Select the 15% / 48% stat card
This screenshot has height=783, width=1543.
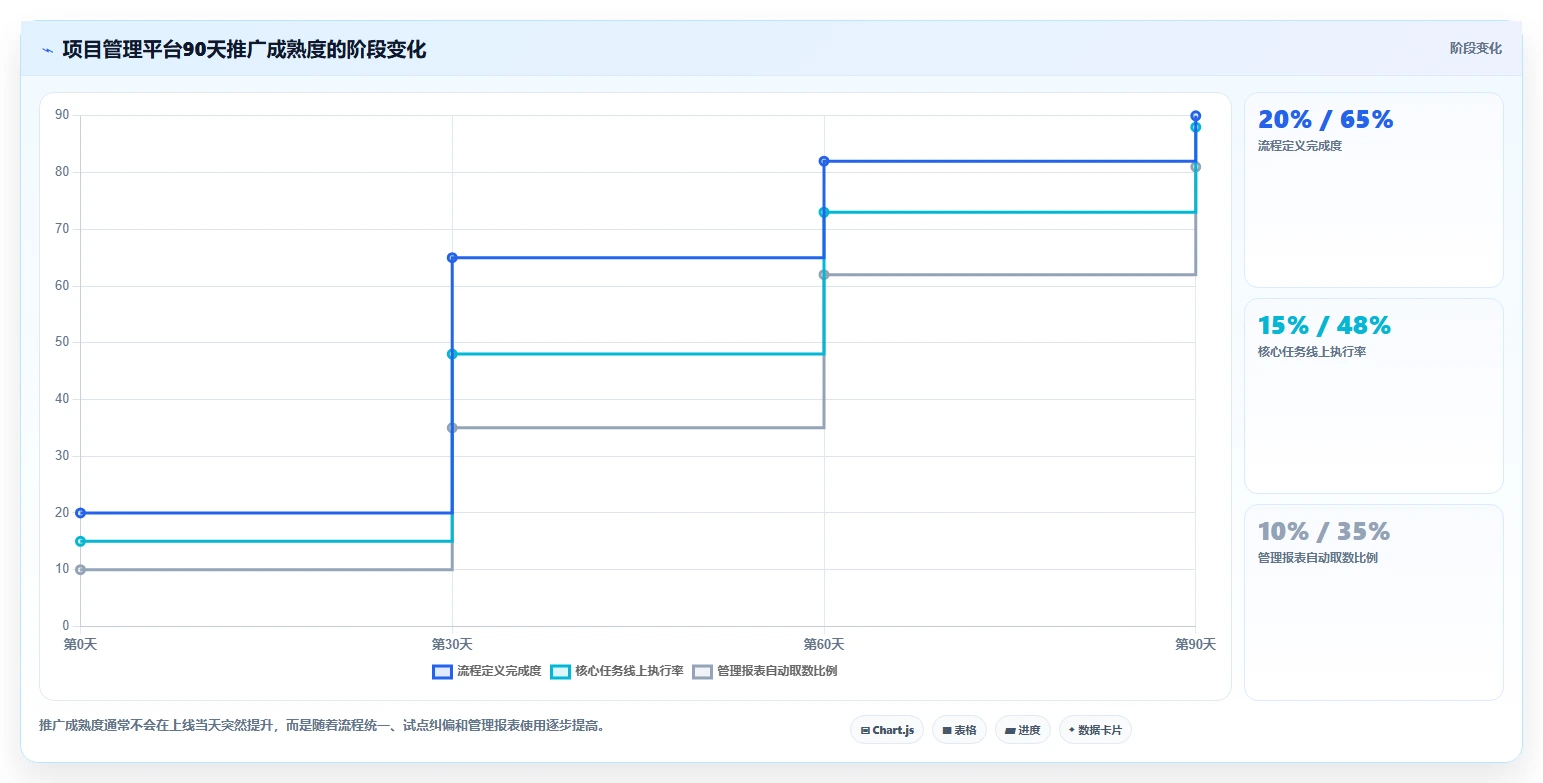pos(1373,396)
